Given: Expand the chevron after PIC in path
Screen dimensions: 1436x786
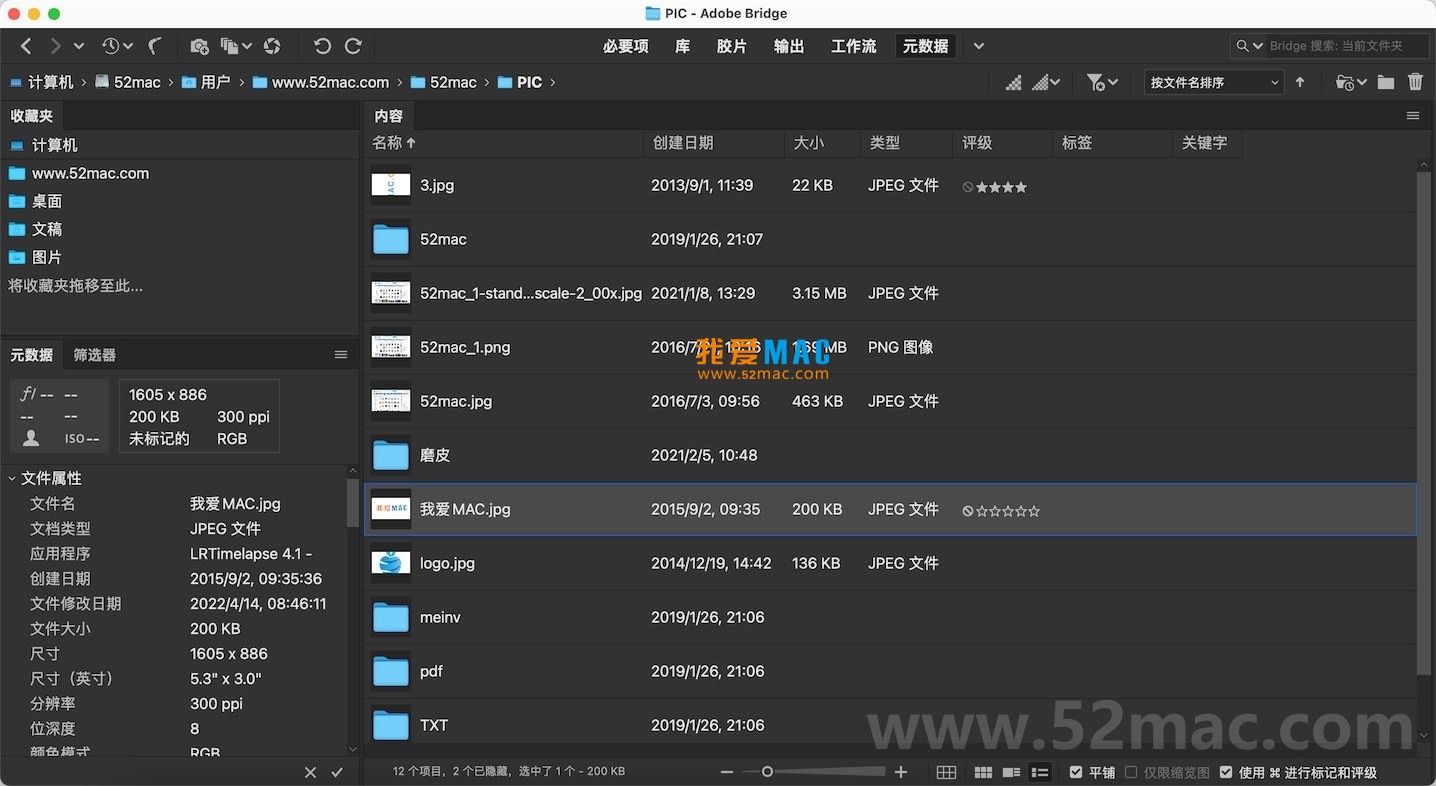Looking at the screenshot, I should click(553, 82).
